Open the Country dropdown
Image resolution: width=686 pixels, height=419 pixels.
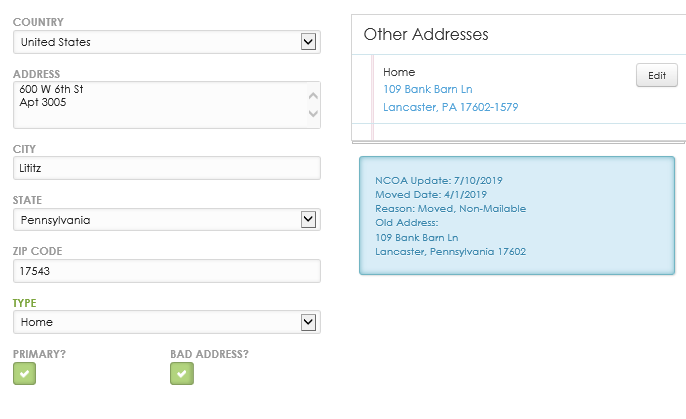pyautogui.click(x=166, y=42)
